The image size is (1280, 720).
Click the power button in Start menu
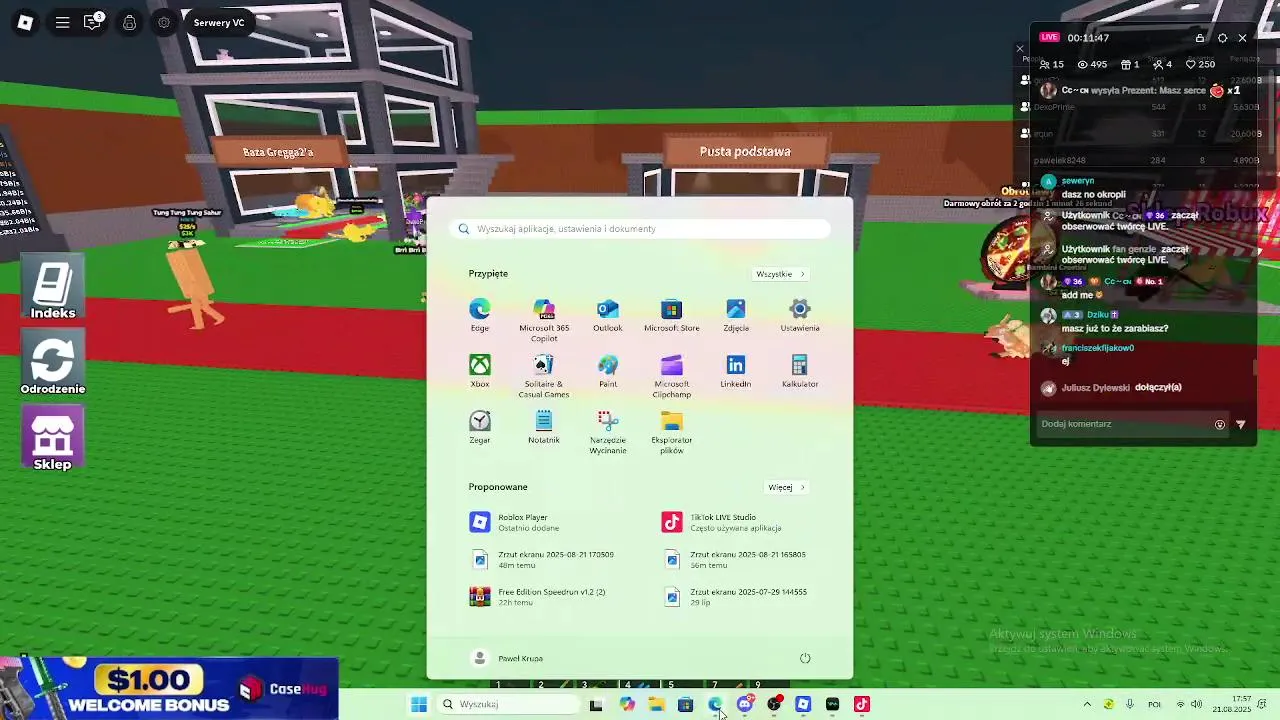tap(805, 658)
